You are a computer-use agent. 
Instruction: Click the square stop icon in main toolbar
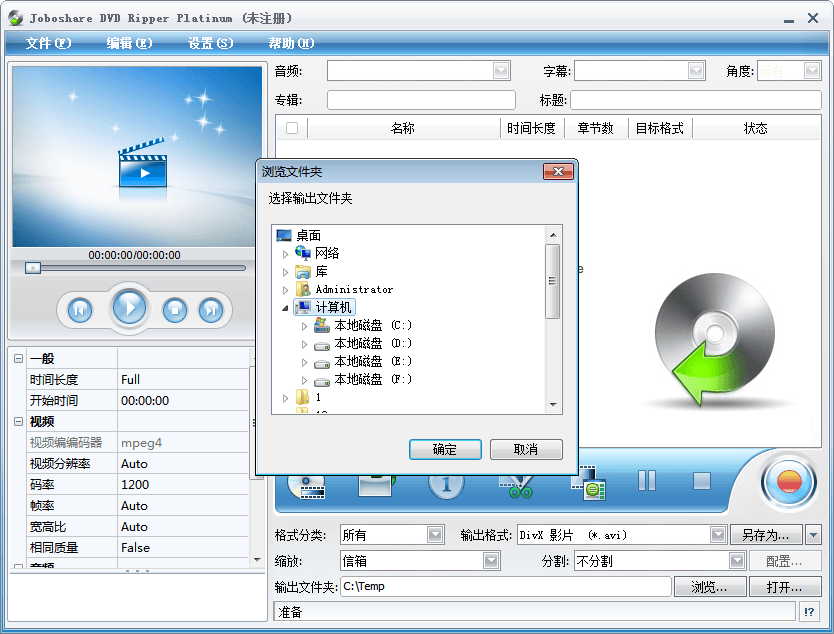point(702,481)
